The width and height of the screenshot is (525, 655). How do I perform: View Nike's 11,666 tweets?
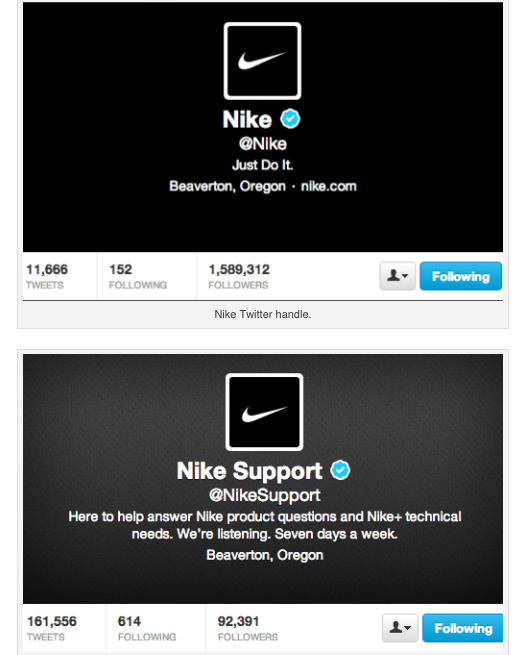click(47, 277)
